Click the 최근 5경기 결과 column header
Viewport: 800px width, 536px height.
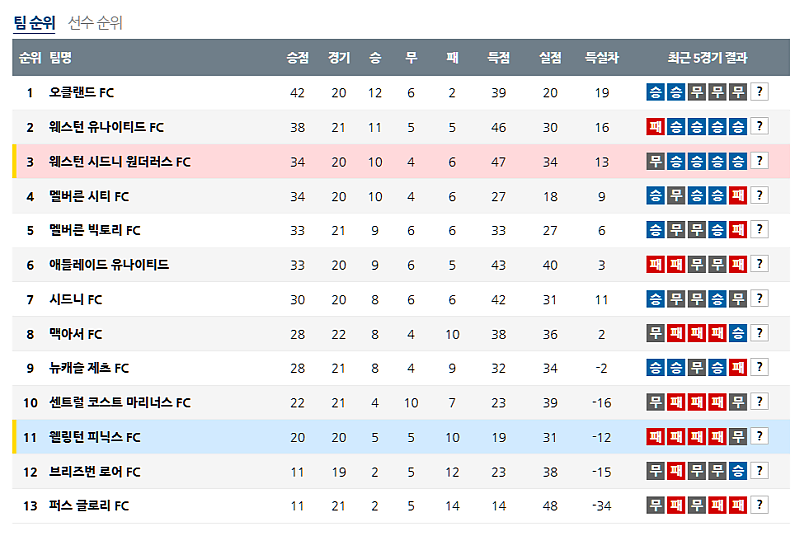pyautogui.click(x=707, y=58)
